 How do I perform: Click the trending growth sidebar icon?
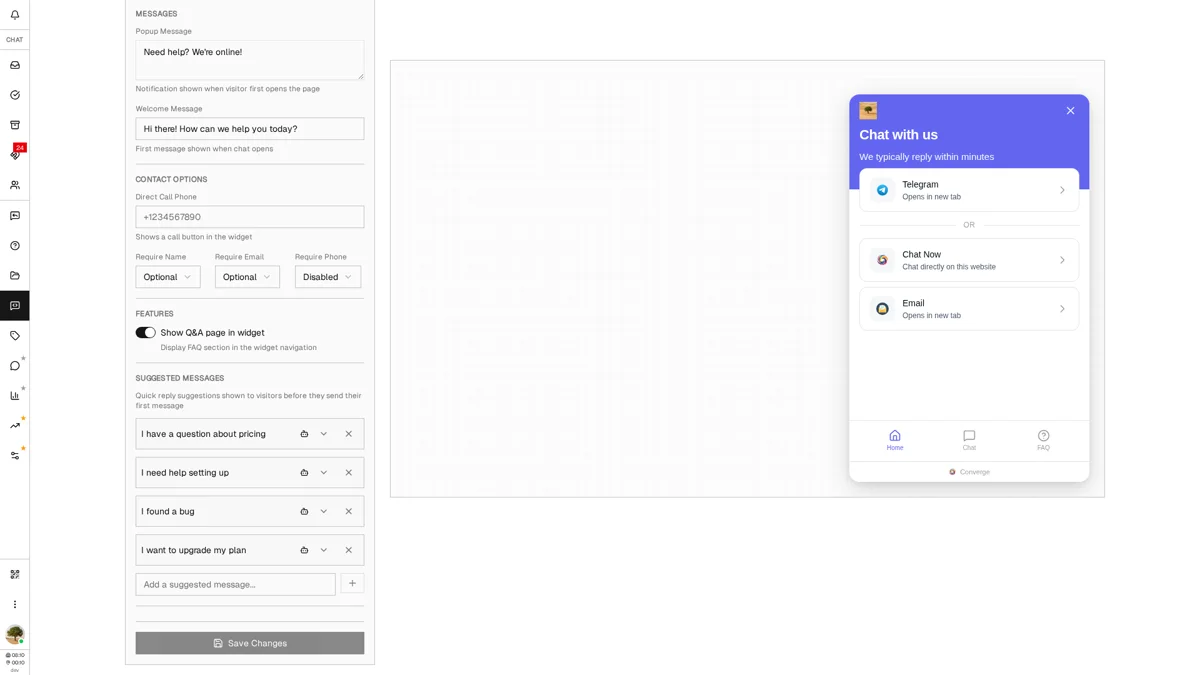14,424
